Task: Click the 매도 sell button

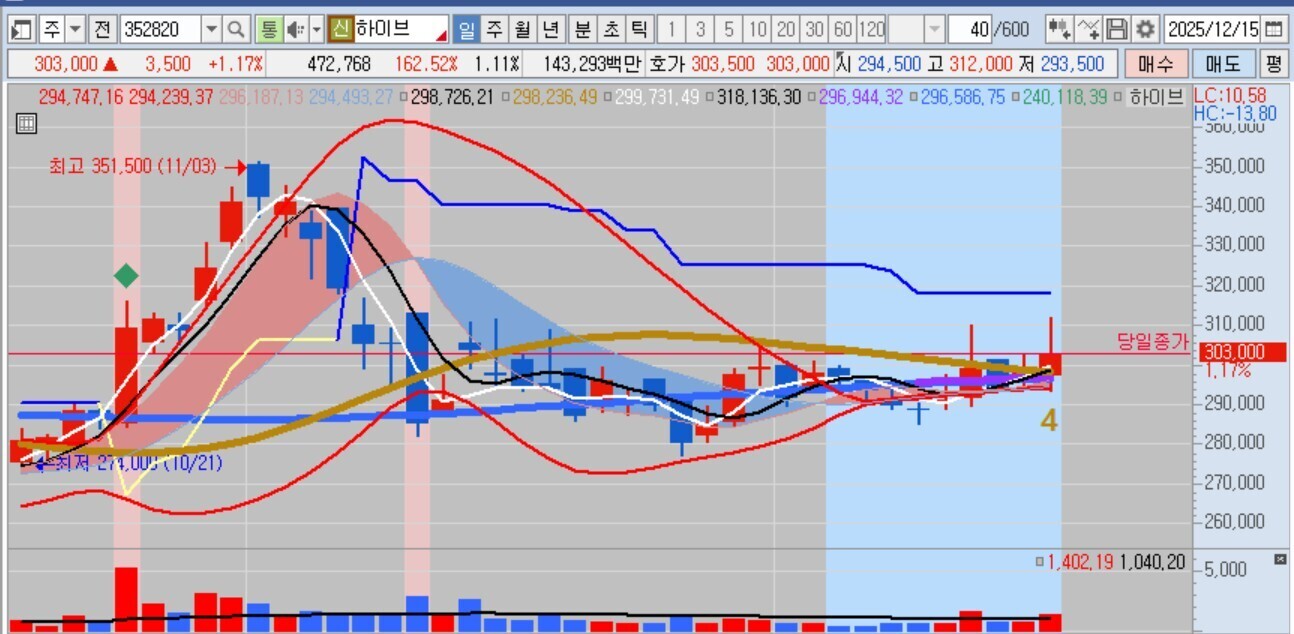Action: click(1223, 65)
